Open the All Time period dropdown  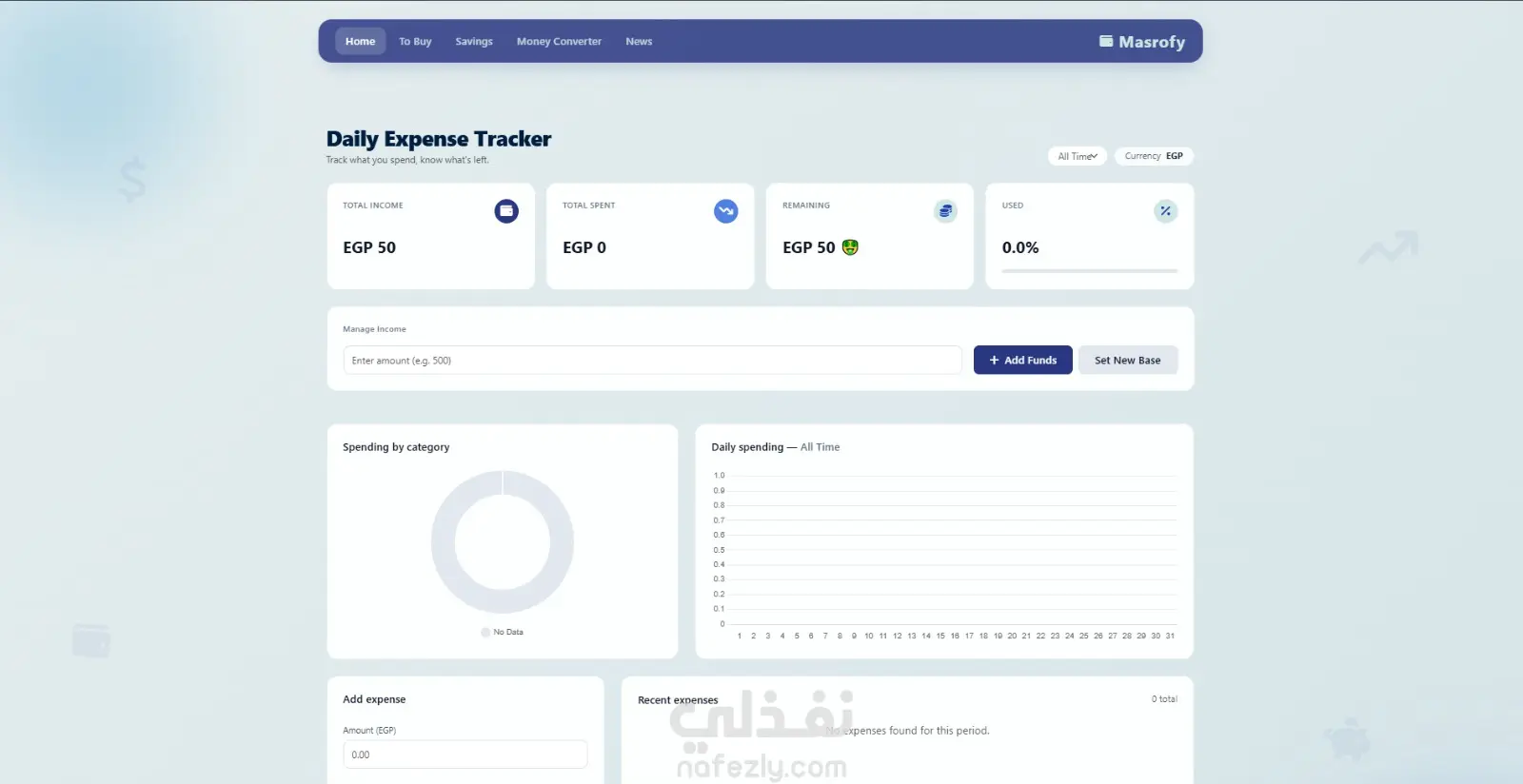[x=1078, y=156]
